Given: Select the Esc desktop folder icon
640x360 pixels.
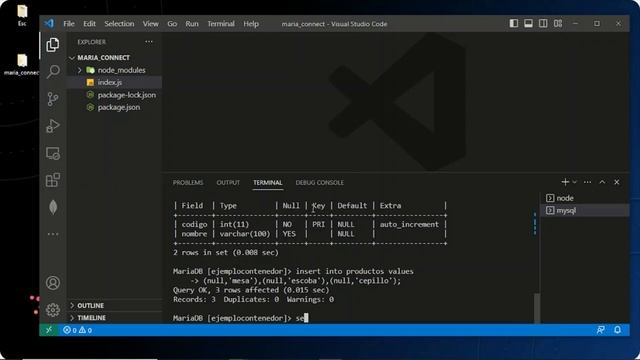Looking at the screenshot, I should tap(22, 15).
